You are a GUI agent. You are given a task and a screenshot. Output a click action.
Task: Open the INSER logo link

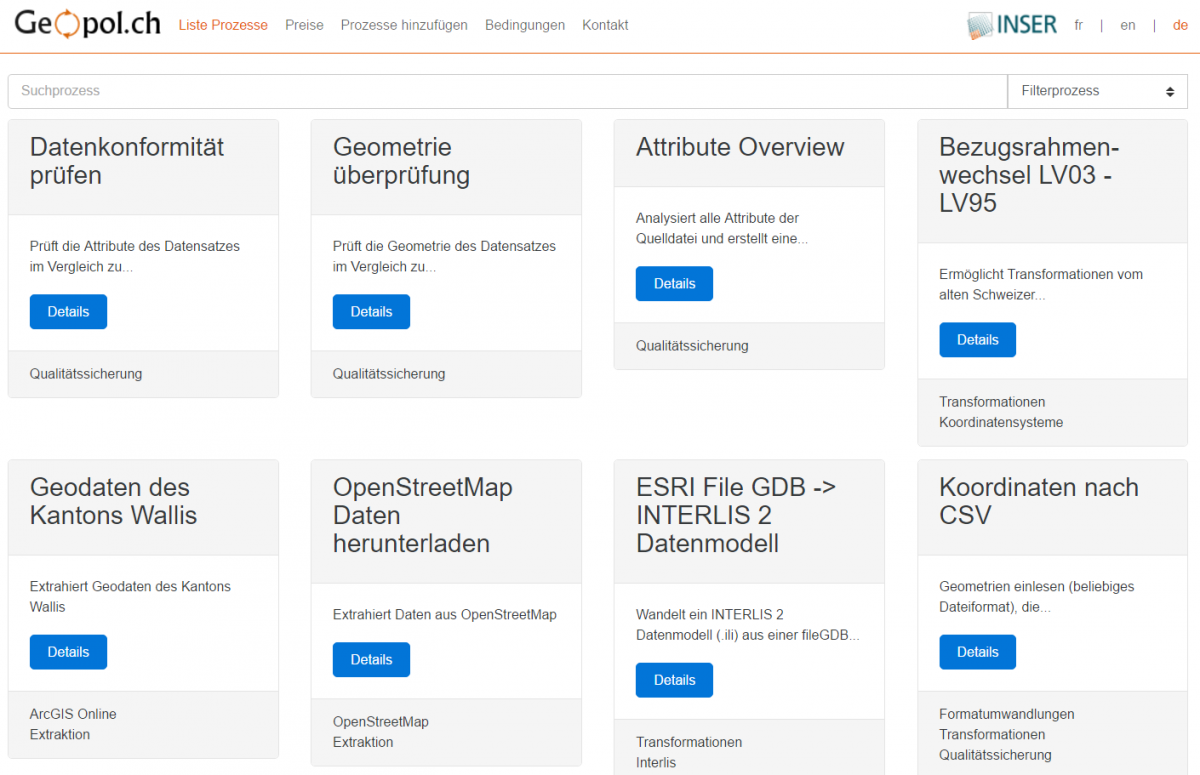[1012, 25]
